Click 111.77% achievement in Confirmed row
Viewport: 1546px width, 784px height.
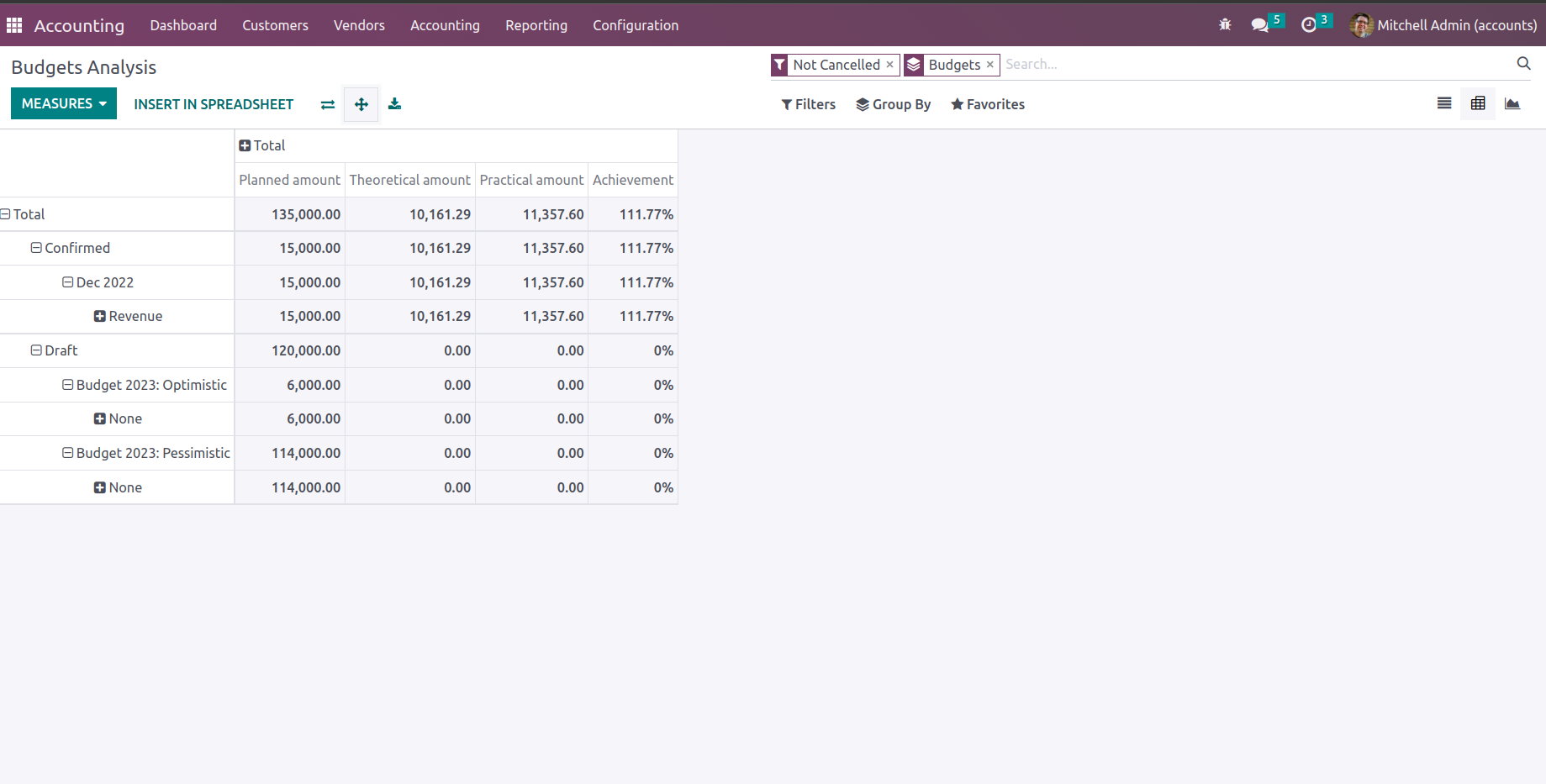coord(633,248)
